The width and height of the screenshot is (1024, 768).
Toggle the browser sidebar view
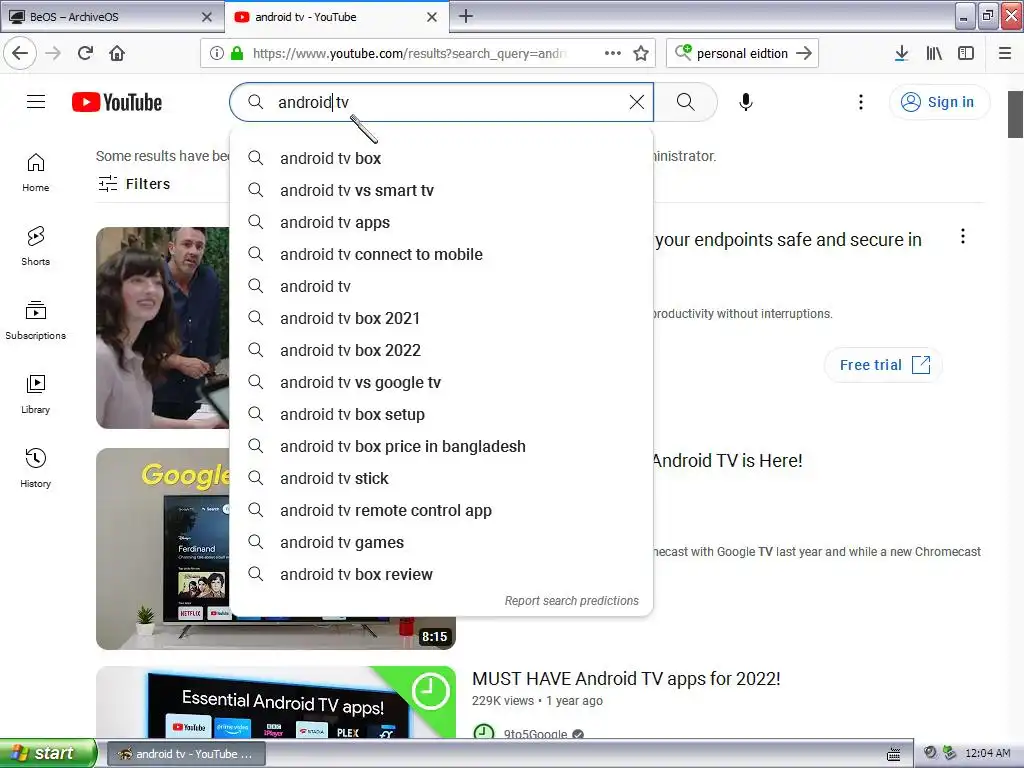coord(966,53)
